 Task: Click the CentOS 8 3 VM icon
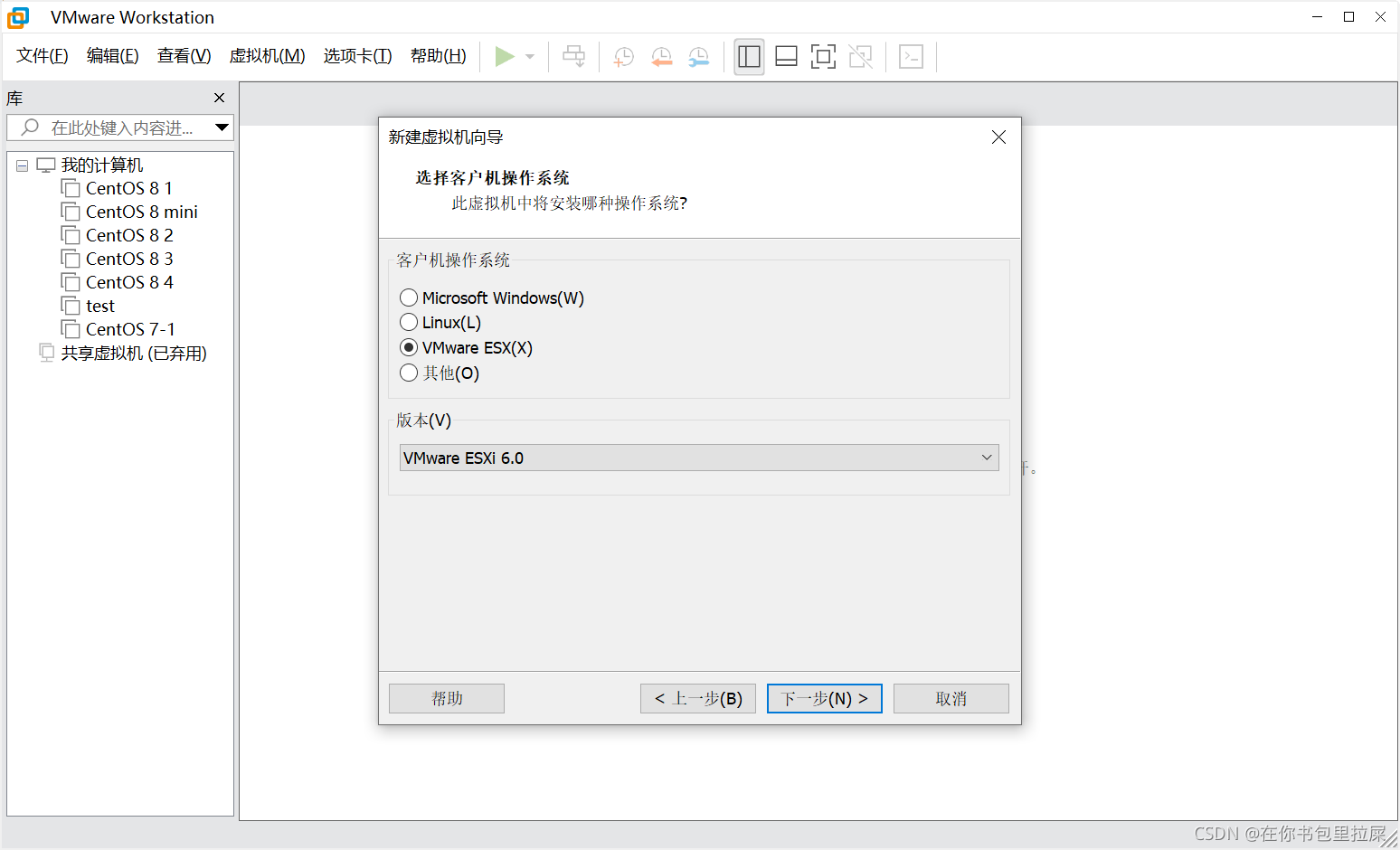71,259
